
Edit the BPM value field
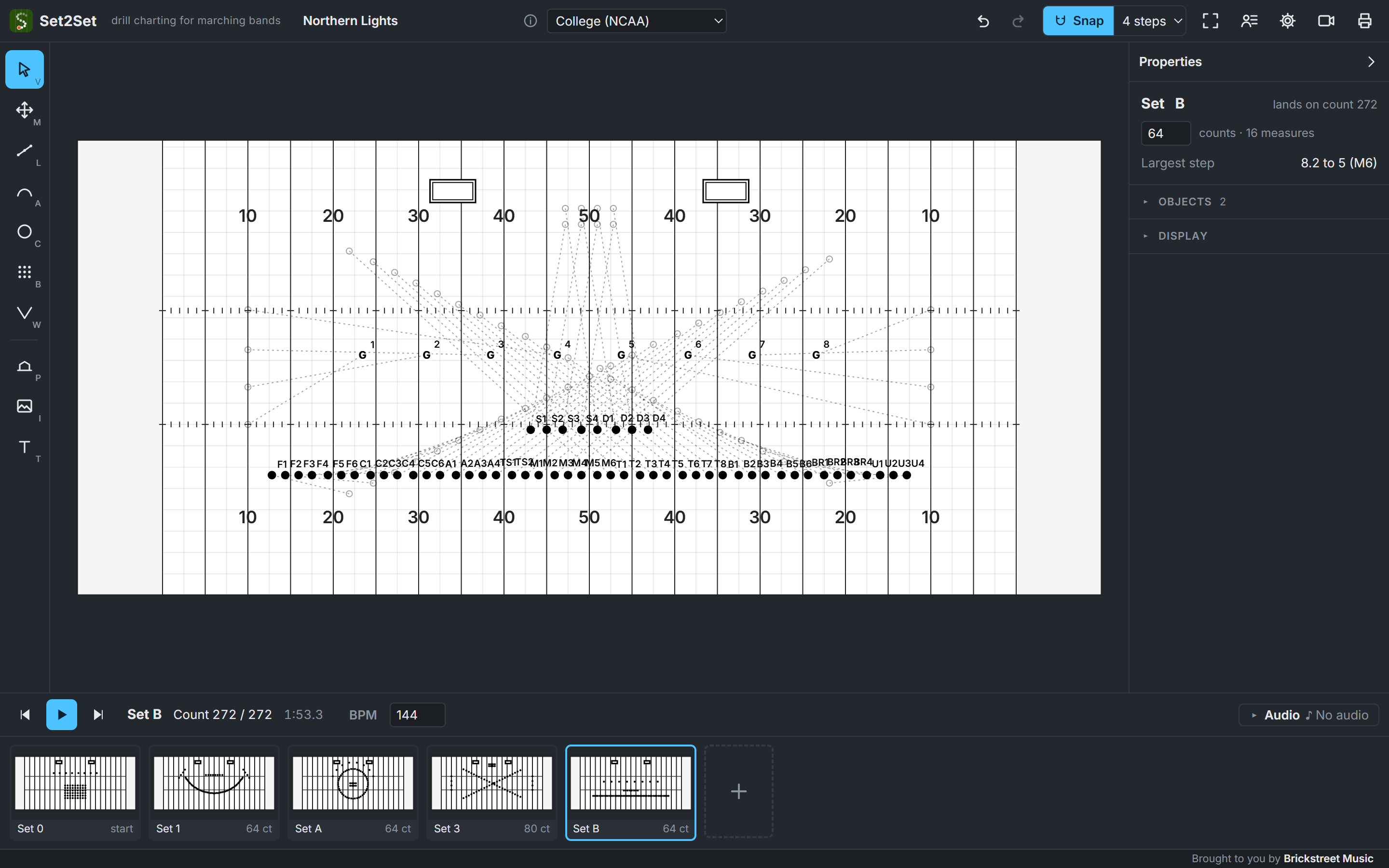click(417, 715)
